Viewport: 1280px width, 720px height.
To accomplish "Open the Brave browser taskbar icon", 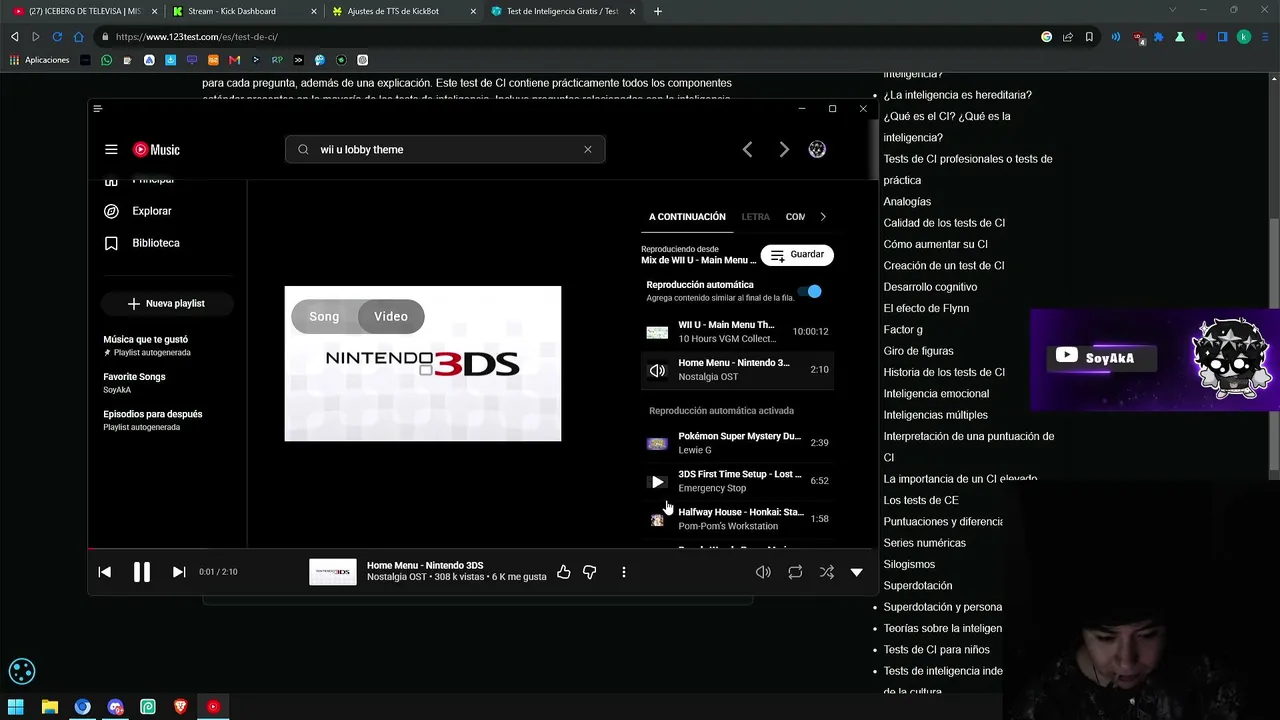I will (x=181, y=707).
